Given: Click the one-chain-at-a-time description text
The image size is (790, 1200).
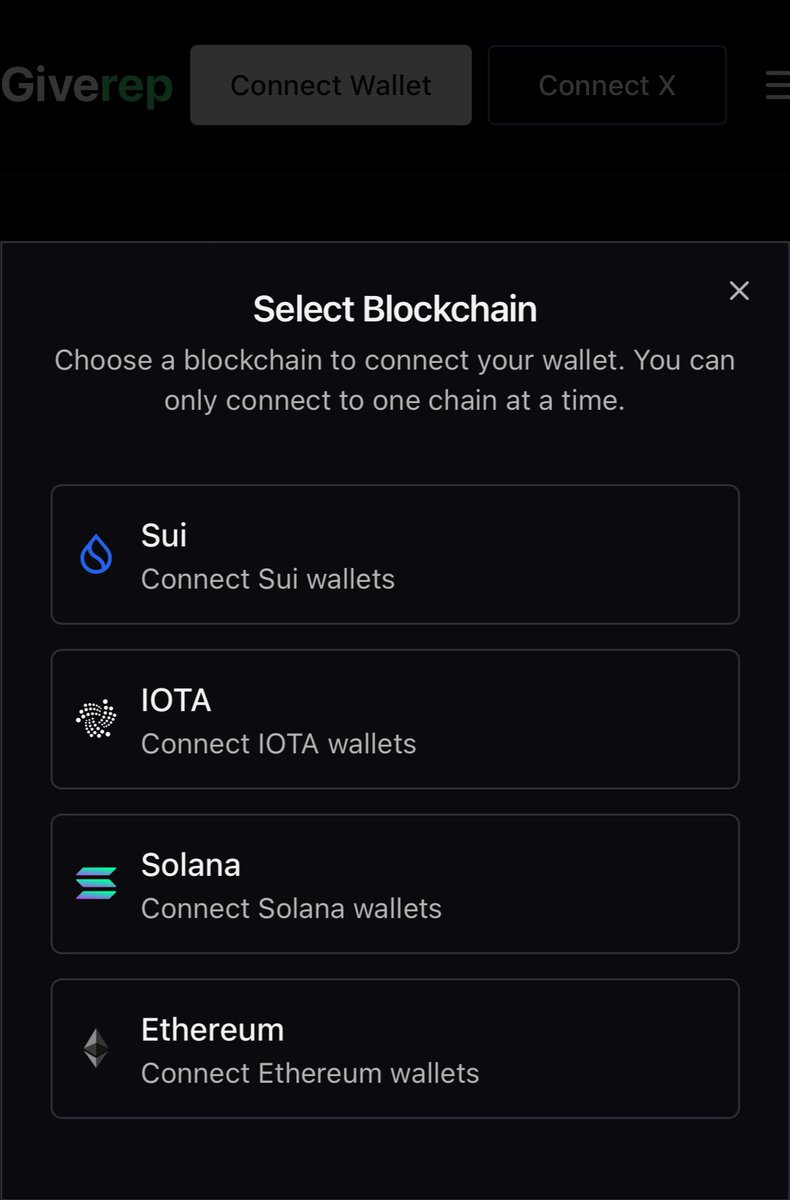Looking at the screenshot, I should click(395, 380).
